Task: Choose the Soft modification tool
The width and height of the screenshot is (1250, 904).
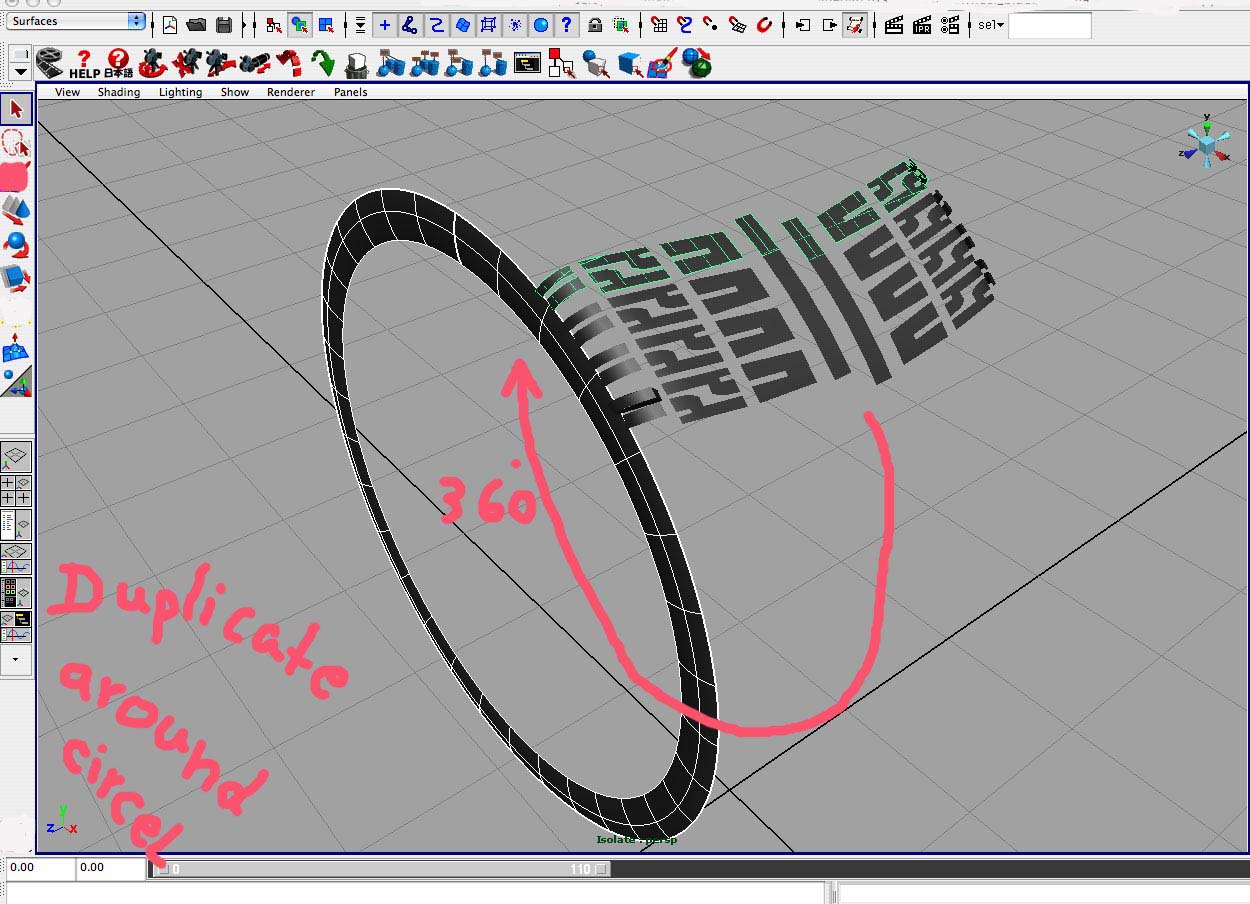Action: point(16,348)
